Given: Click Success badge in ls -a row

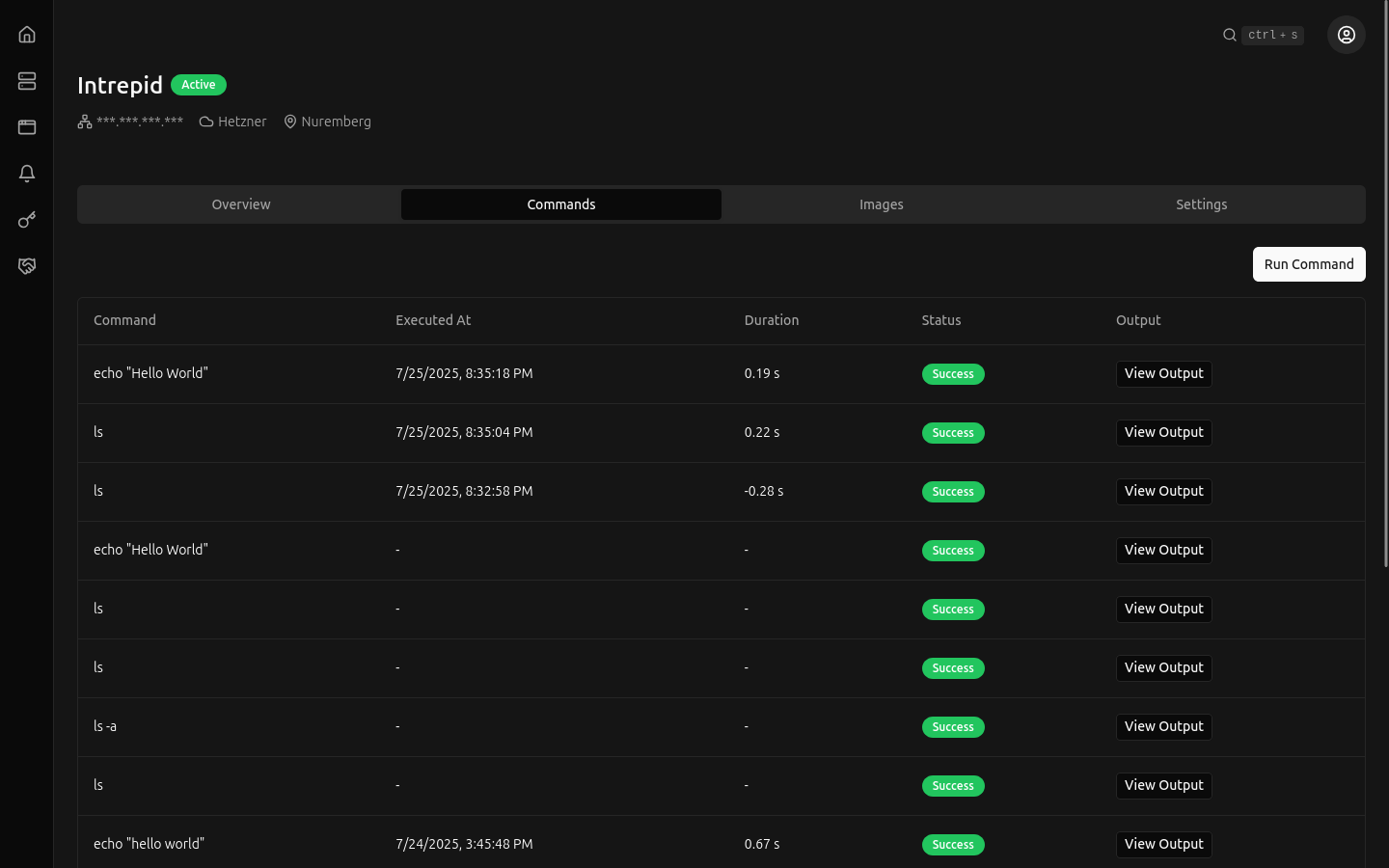Looking at the screenshot, I should coord(953,727).
